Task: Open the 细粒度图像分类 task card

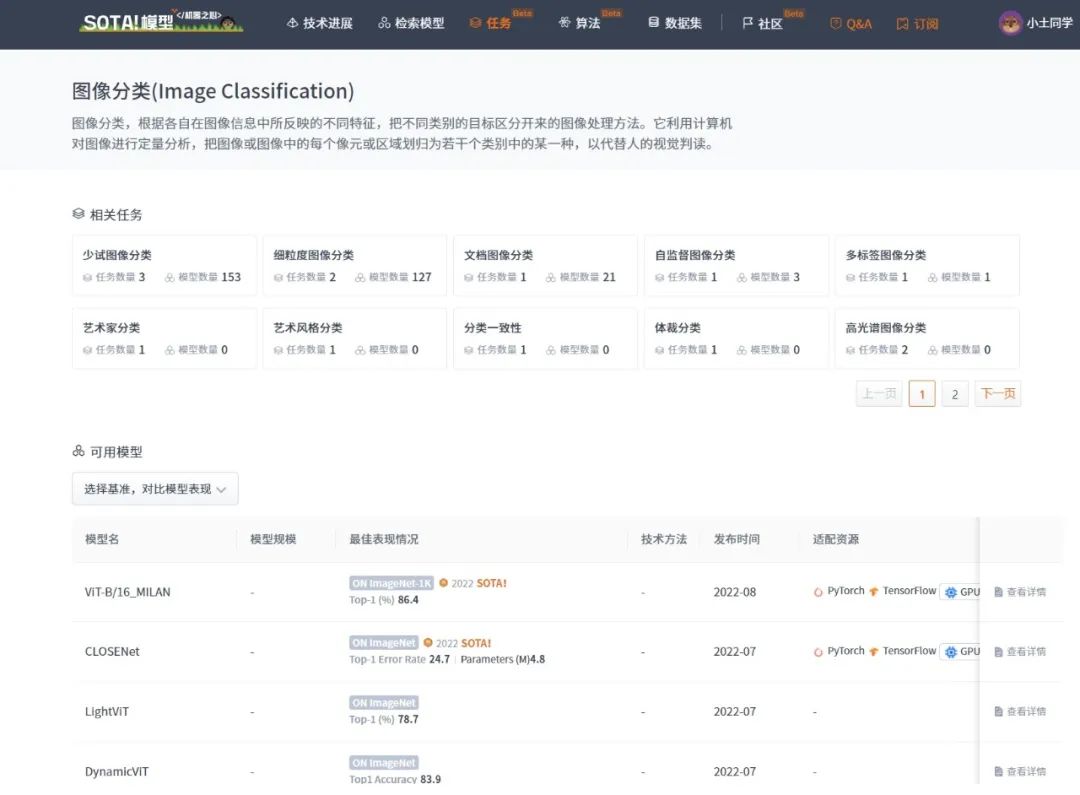Action: point(355,265)
